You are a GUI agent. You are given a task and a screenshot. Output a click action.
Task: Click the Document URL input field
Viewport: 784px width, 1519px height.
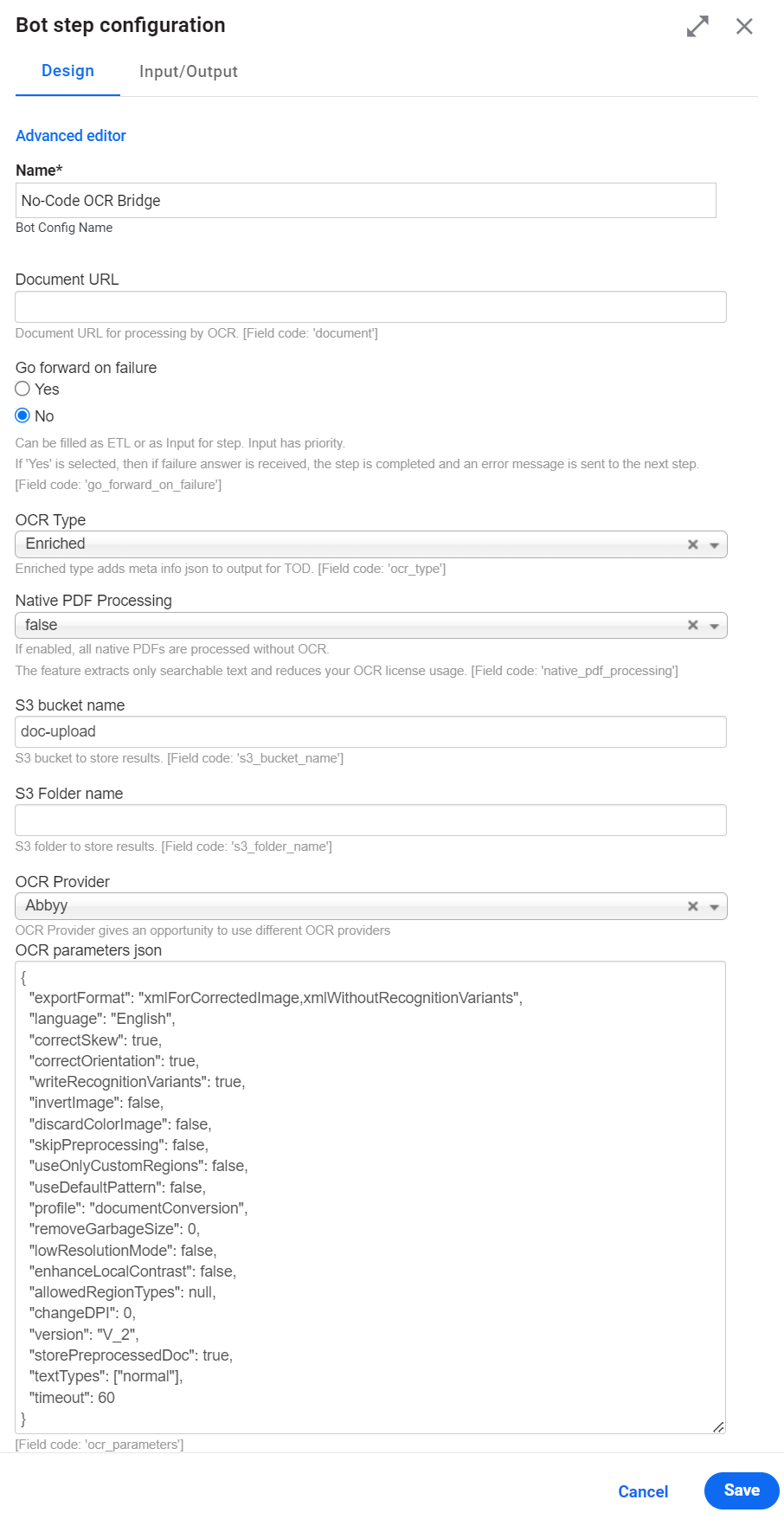(370, 307)
